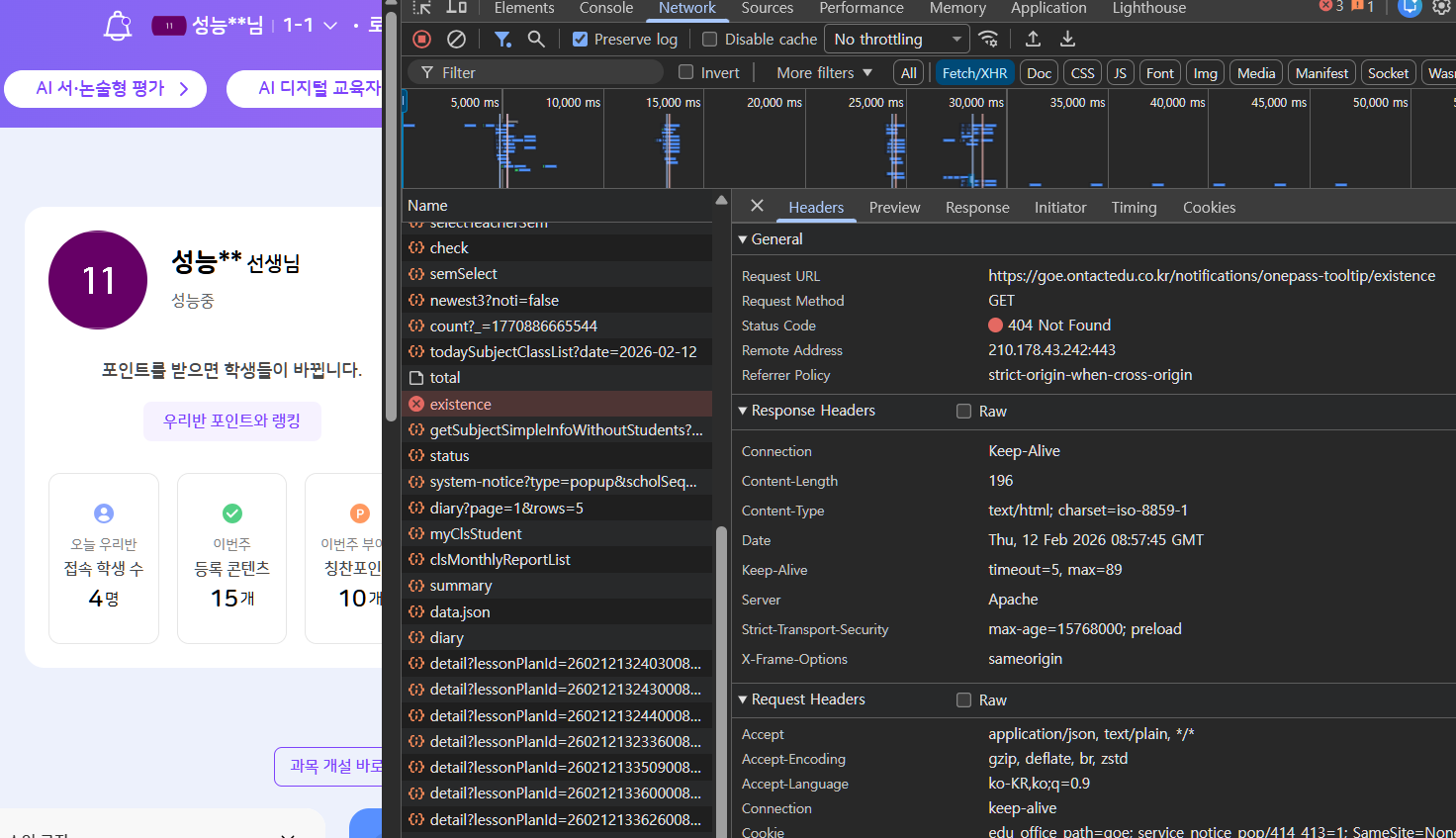Open the Preview tab of request
1456x838 pixels.
[894, 208]
